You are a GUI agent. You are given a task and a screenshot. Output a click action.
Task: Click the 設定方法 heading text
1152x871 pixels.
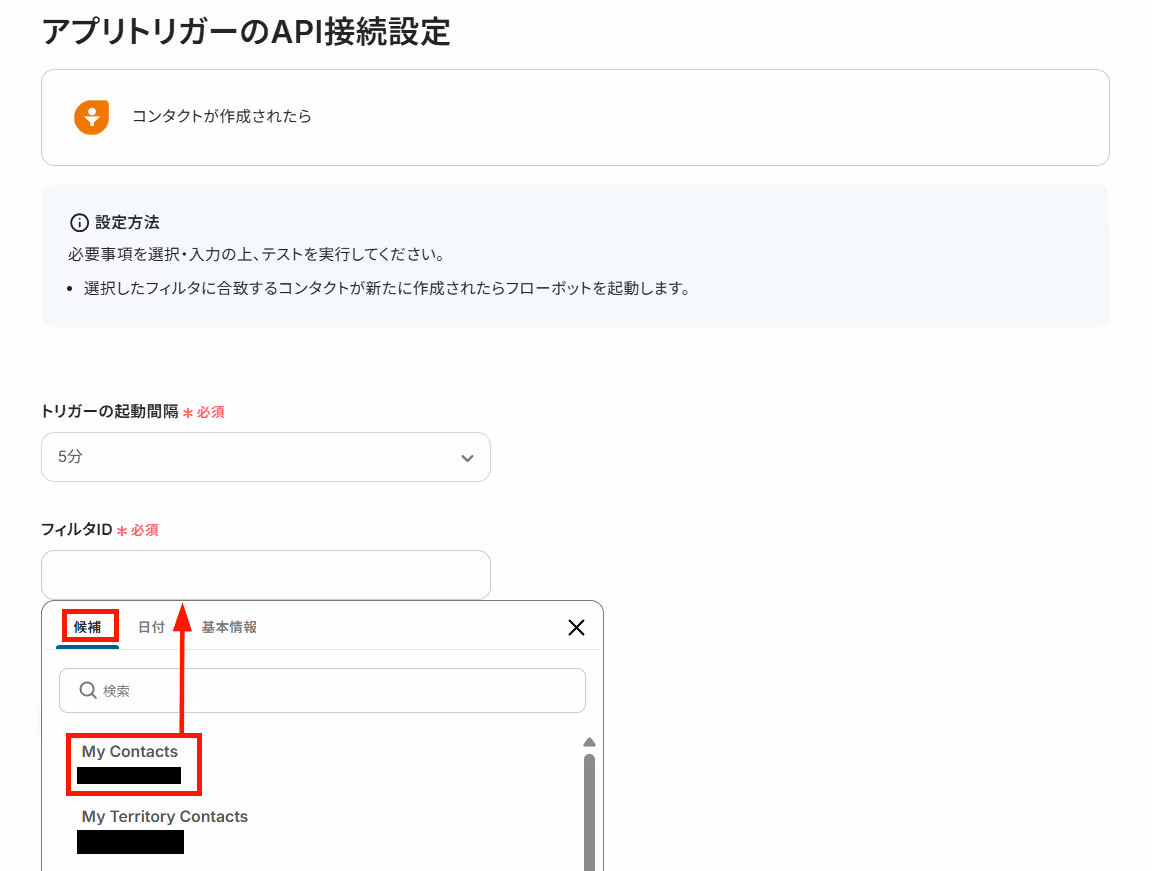click(x=127, y=223)
